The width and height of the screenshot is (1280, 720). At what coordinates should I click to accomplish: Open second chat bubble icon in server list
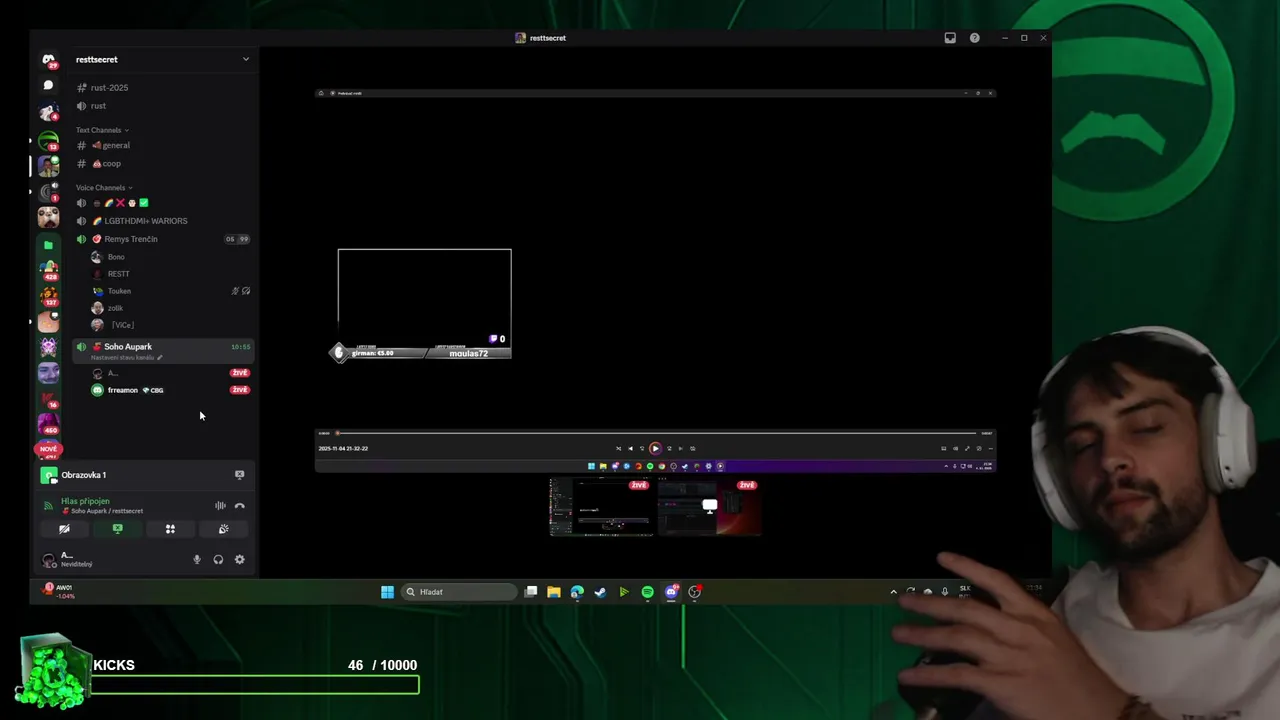click(x=48, y=85)
